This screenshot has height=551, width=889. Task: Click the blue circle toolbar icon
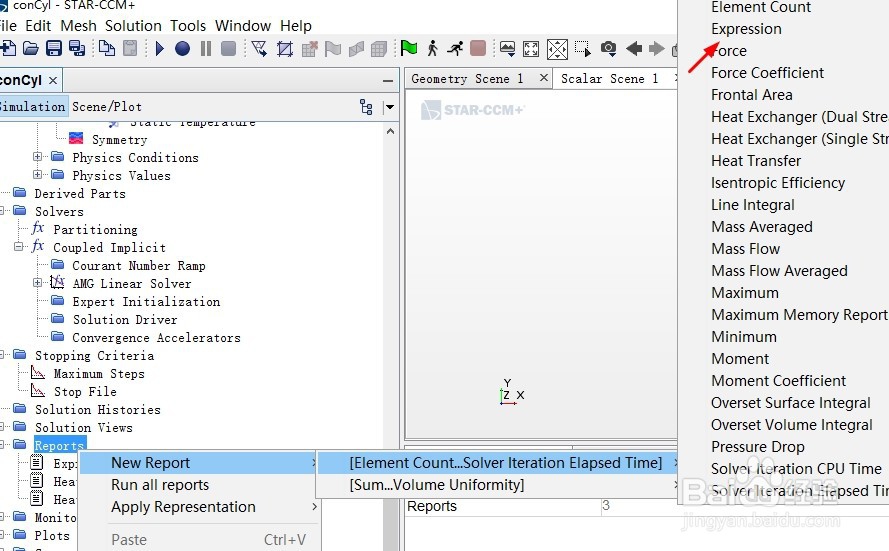(x=182, y=49)
